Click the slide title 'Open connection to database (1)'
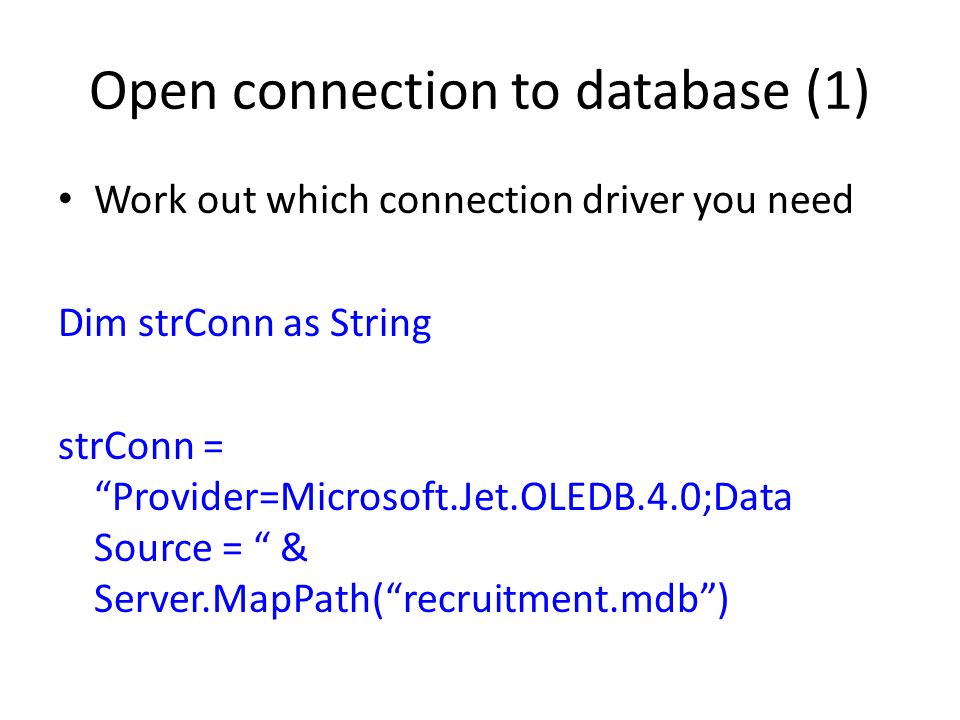The image size is (960, 720). pos(479,91)
